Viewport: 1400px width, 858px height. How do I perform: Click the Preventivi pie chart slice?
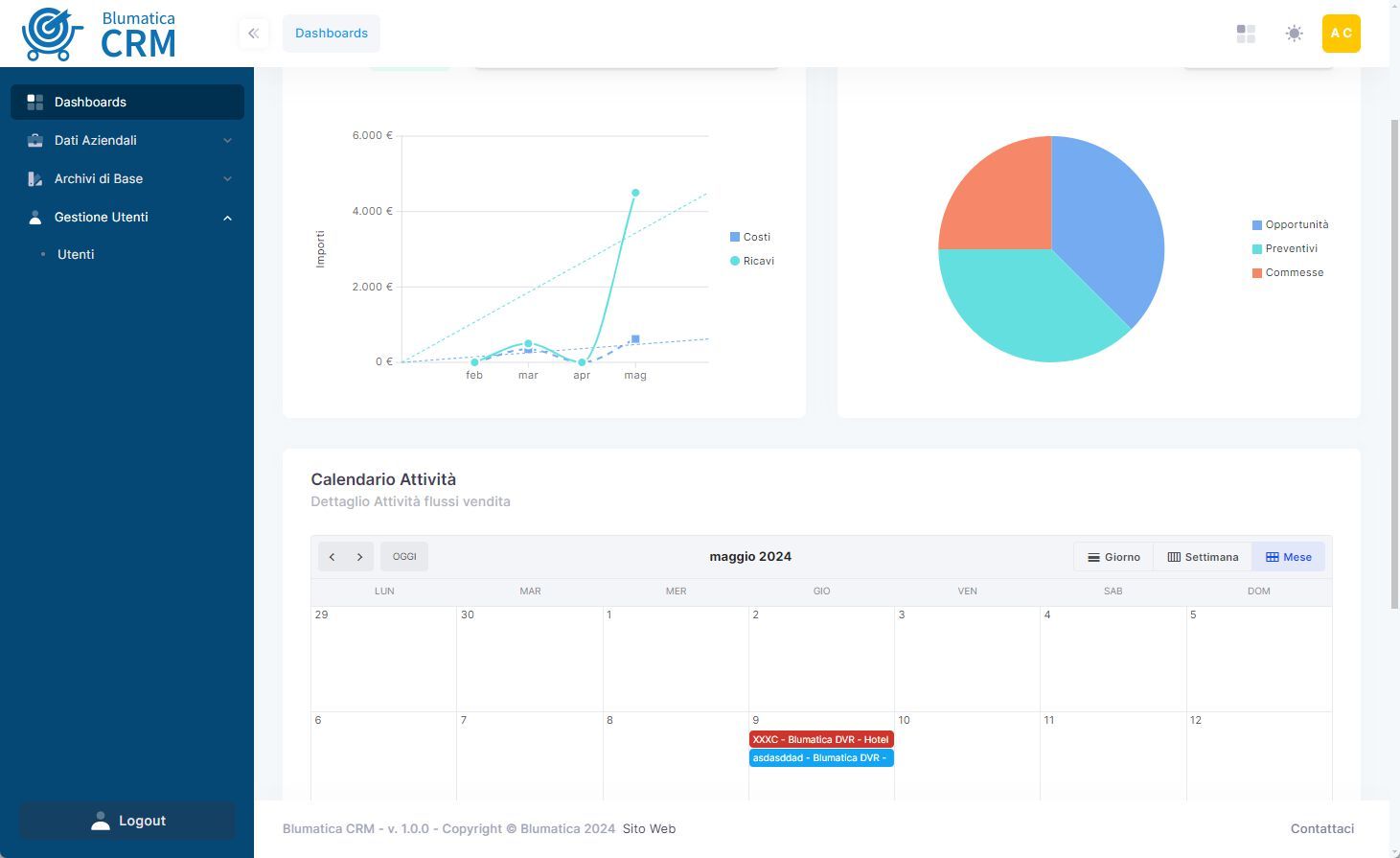click(x=1025, y=307)
